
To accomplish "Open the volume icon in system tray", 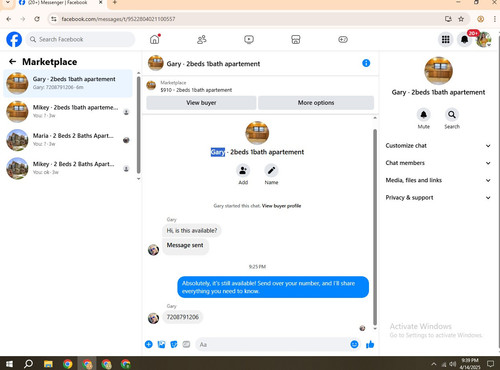I will coord(452,364).
